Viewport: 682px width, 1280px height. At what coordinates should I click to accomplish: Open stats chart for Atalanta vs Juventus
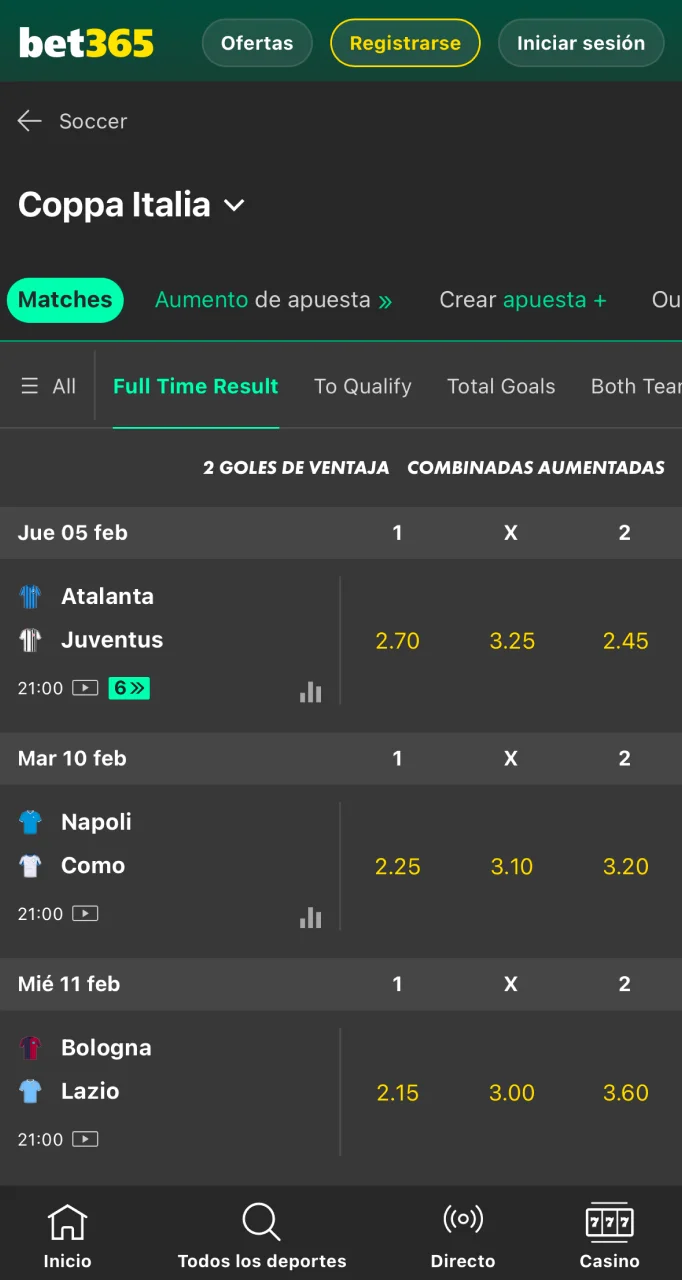[x=310, y=692]
